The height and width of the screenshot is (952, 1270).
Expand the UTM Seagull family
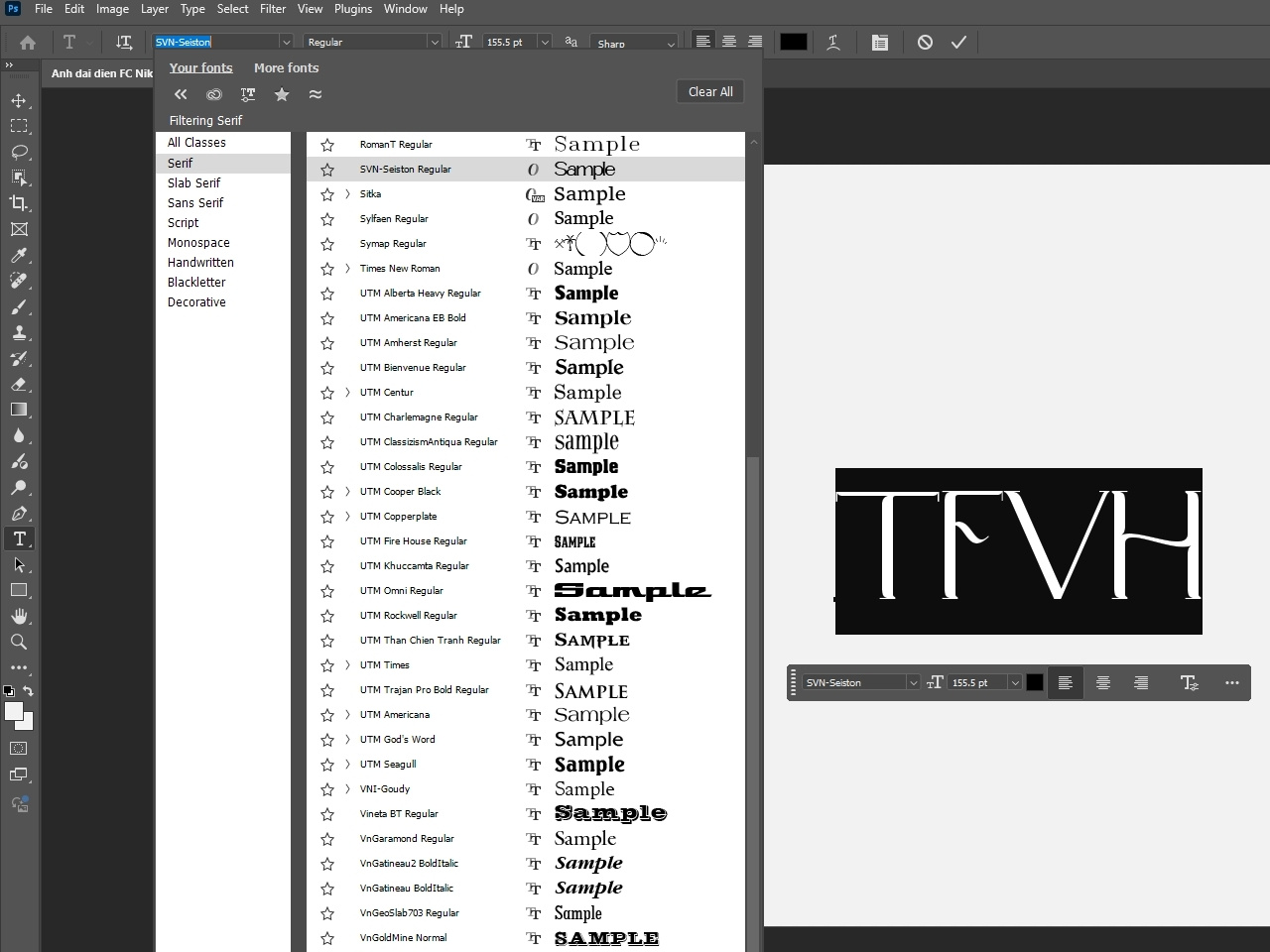347,765
